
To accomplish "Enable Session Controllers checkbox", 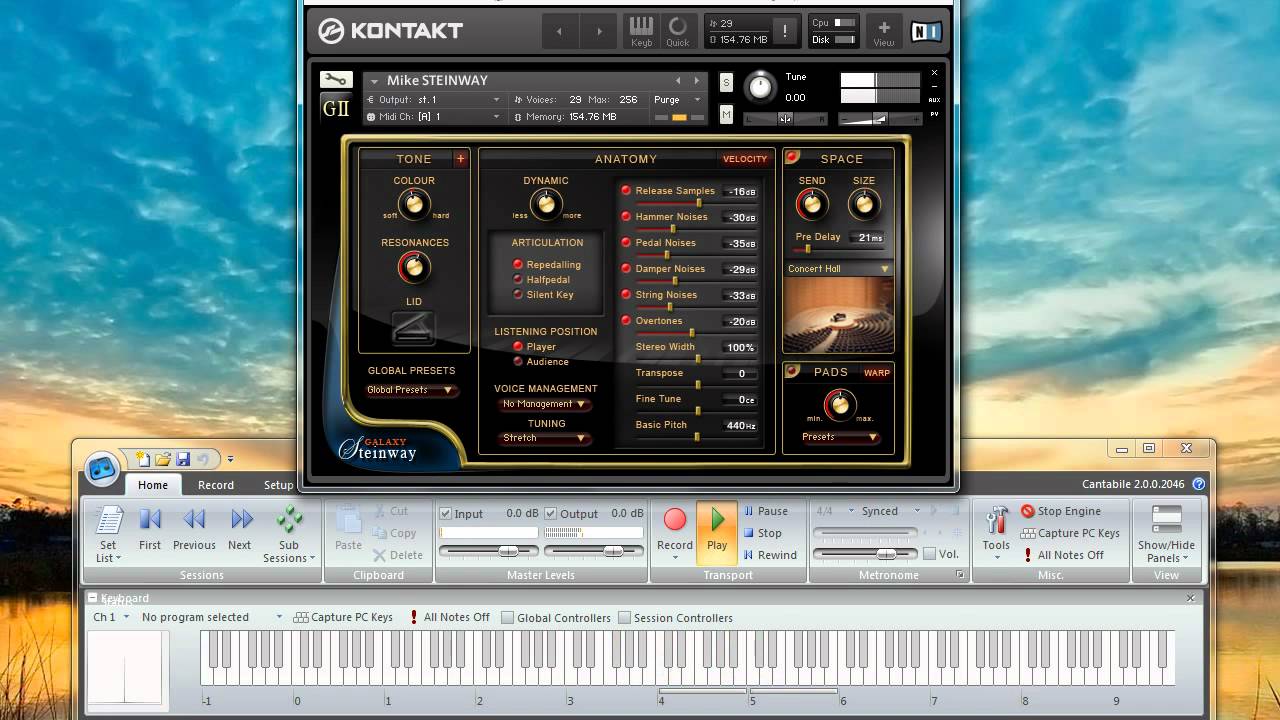I will coord(625,618).
